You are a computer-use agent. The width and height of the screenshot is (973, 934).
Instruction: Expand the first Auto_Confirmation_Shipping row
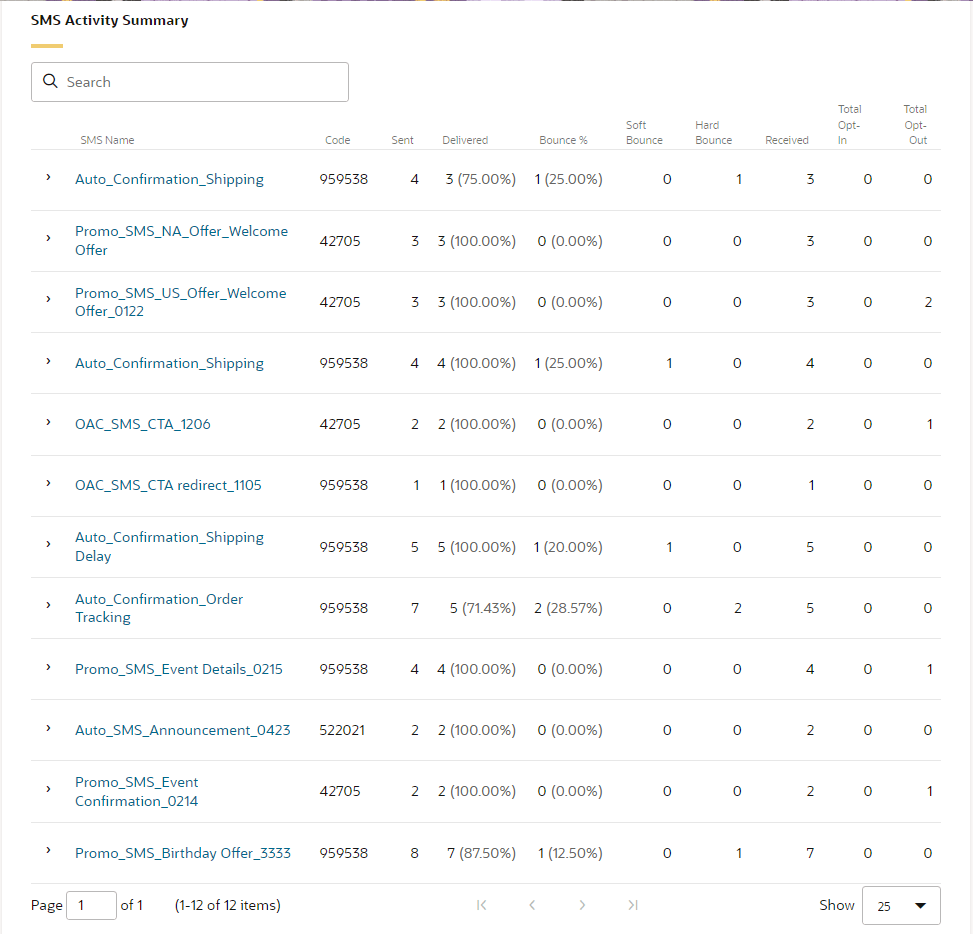pyautogui.click(x=48, y=179)
